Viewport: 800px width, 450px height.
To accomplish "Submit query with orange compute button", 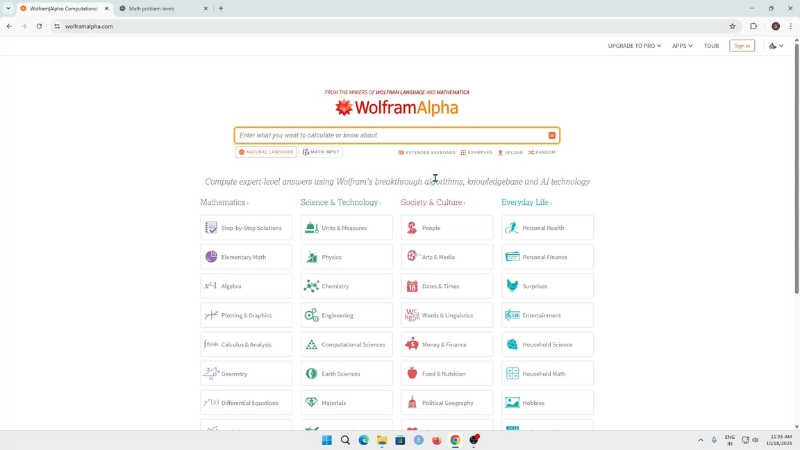I will pos(552,136).
